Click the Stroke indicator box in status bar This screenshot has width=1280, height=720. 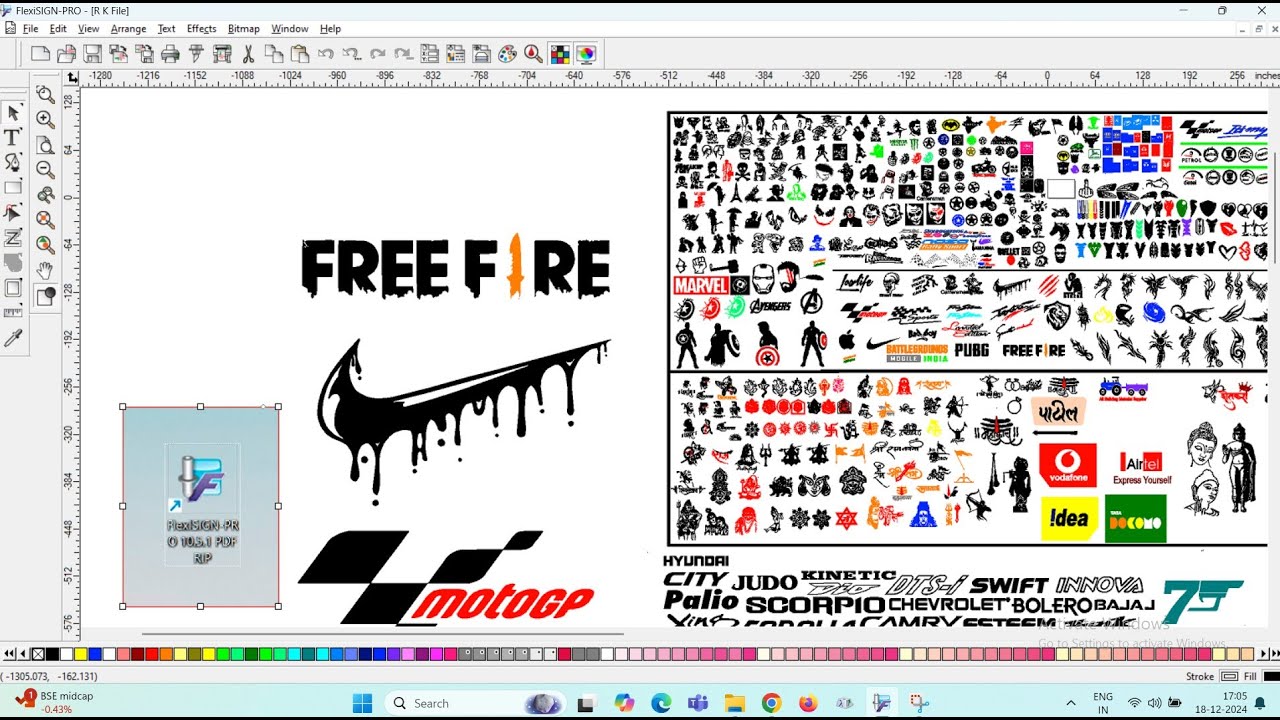[1229, 677]
